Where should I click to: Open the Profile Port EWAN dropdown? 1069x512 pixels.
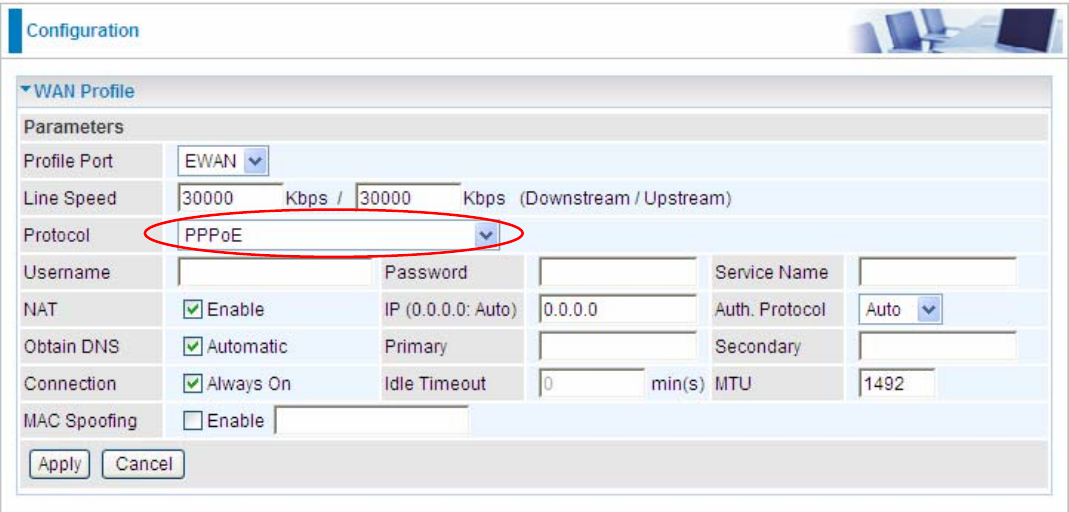click(223, 162)
